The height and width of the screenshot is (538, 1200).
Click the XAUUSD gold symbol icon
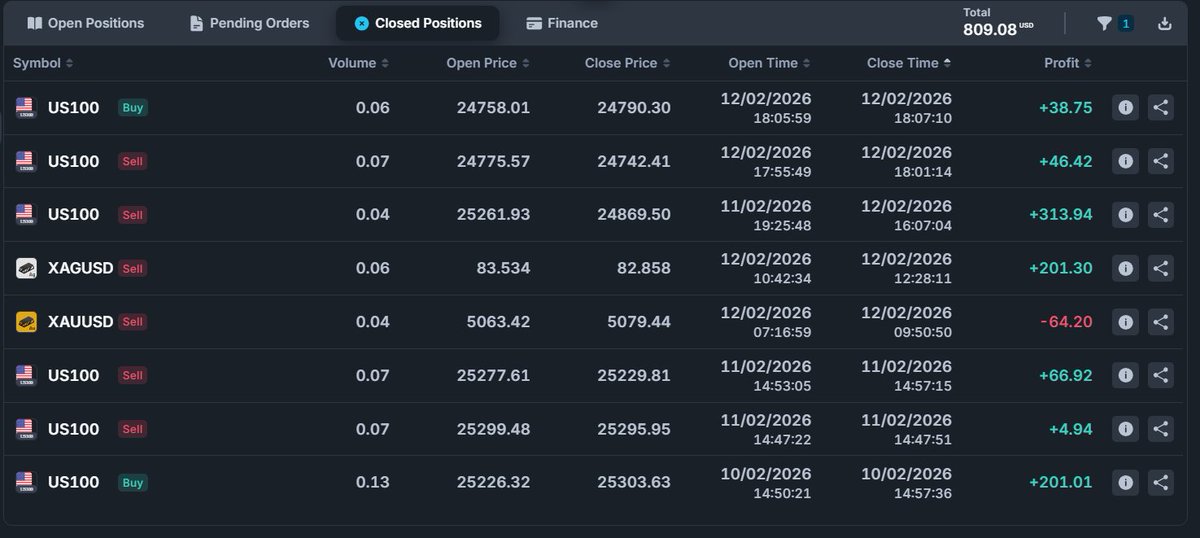26,322
